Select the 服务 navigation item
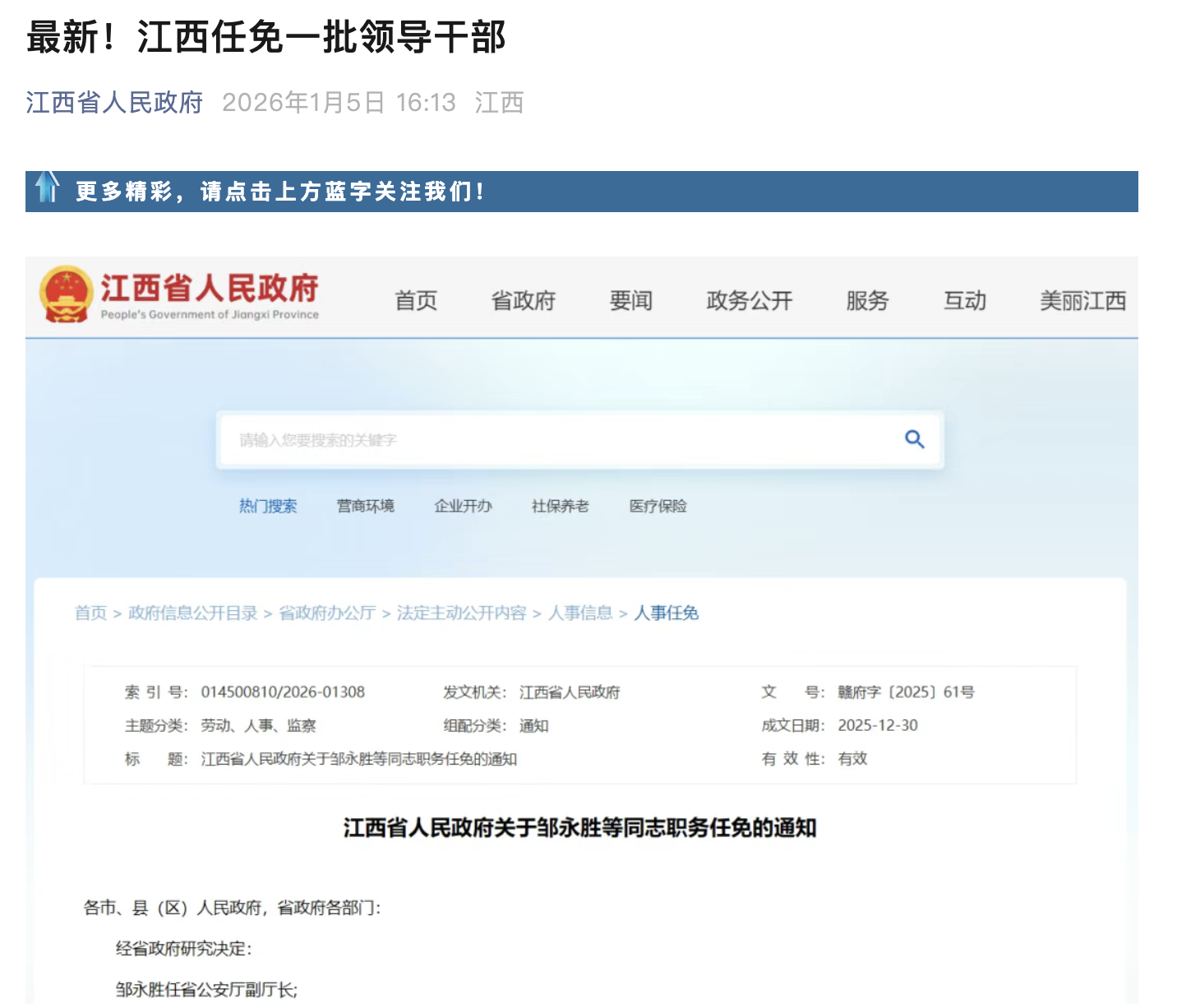Screen dimensions: 1177x1008 pyautogui.click(x=867, y=301)
